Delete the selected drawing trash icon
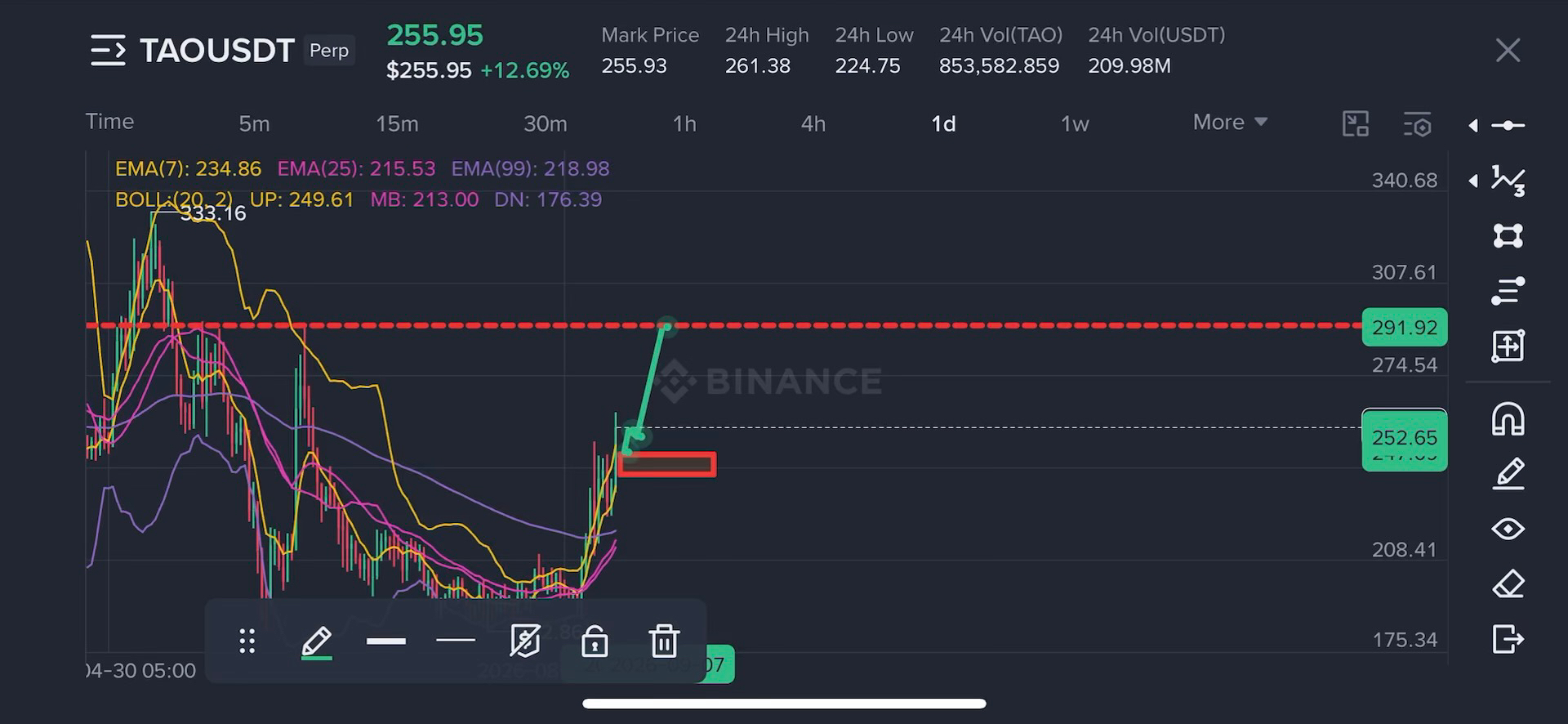The height and width of the screenshot is (724, 1568). pos(664,641)
